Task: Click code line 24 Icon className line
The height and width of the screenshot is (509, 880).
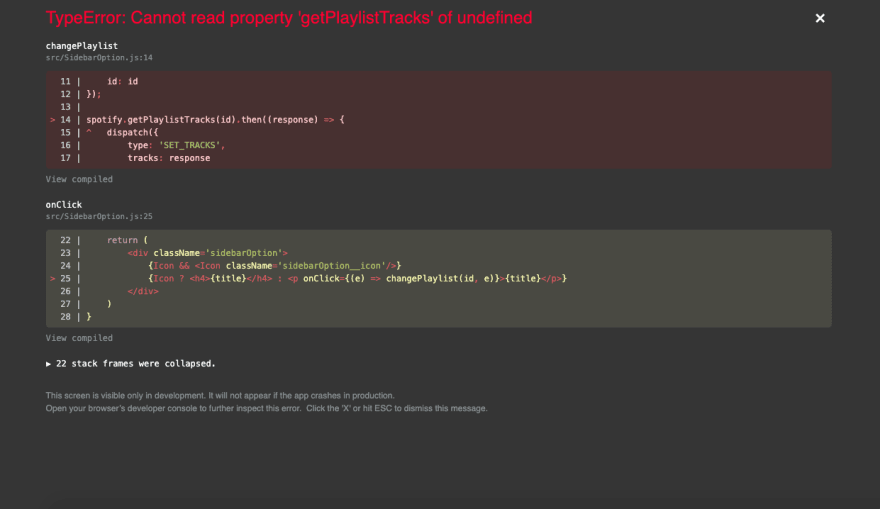Action: (x=275, y=266)
